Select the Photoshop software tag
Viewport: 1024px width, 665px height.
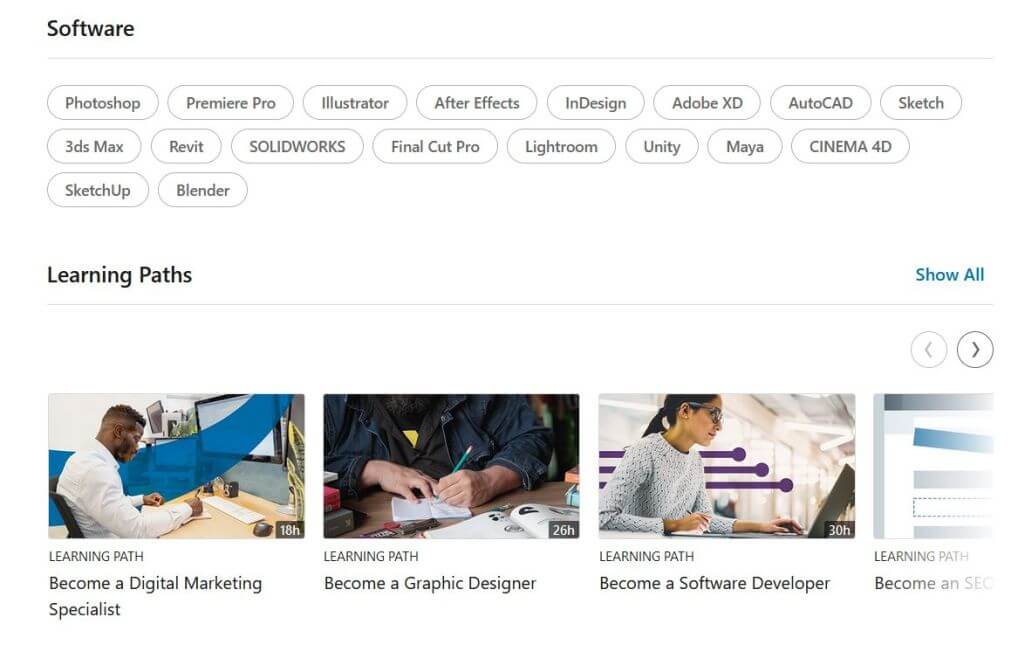103,103
